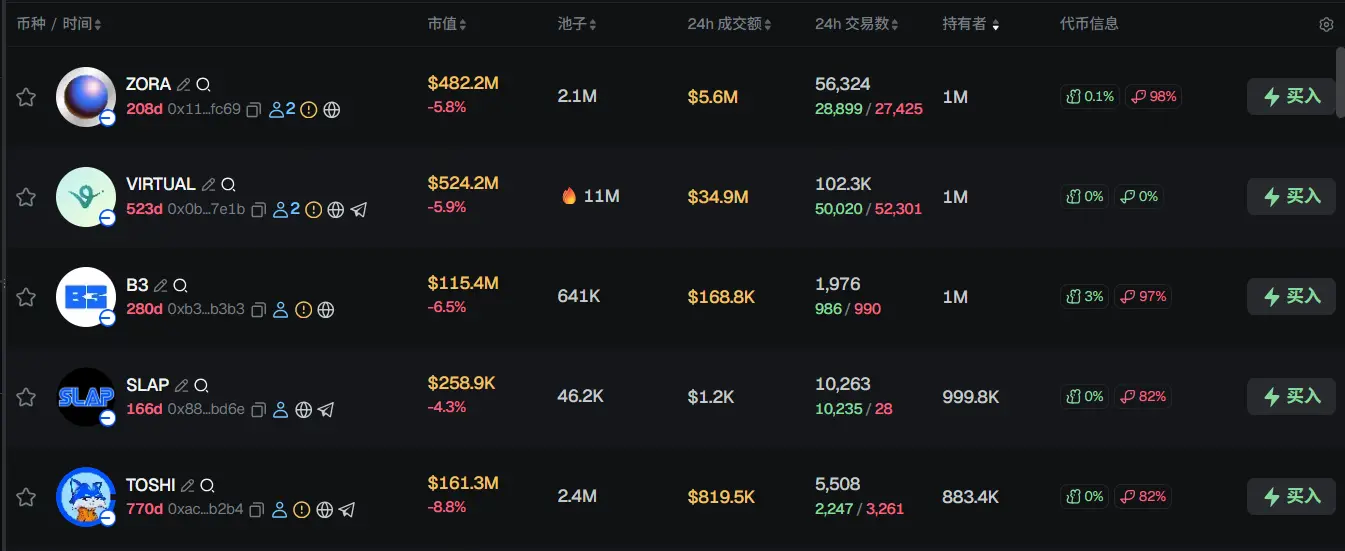Click the search icon beside SLAP
Screen dimensions: 1345x551
click(201, 385)
